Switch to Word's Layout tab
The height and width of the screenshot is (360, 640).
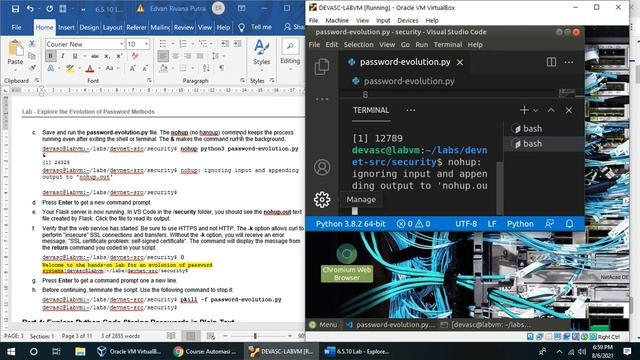pos(112,27)
